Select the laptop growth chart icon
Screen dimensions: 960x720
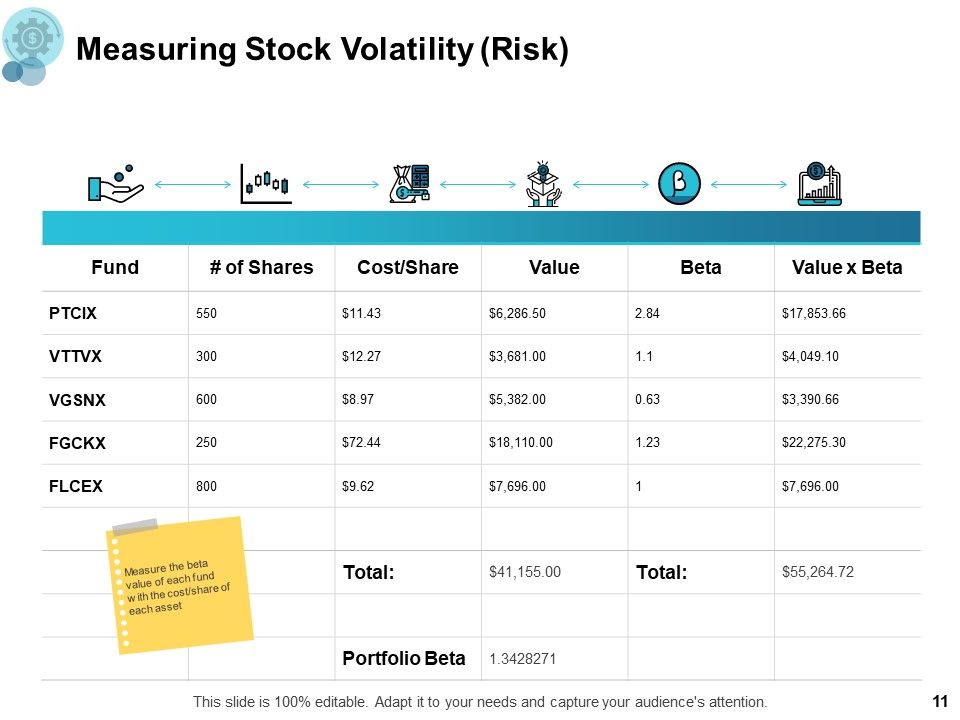(x=820, y=184)
